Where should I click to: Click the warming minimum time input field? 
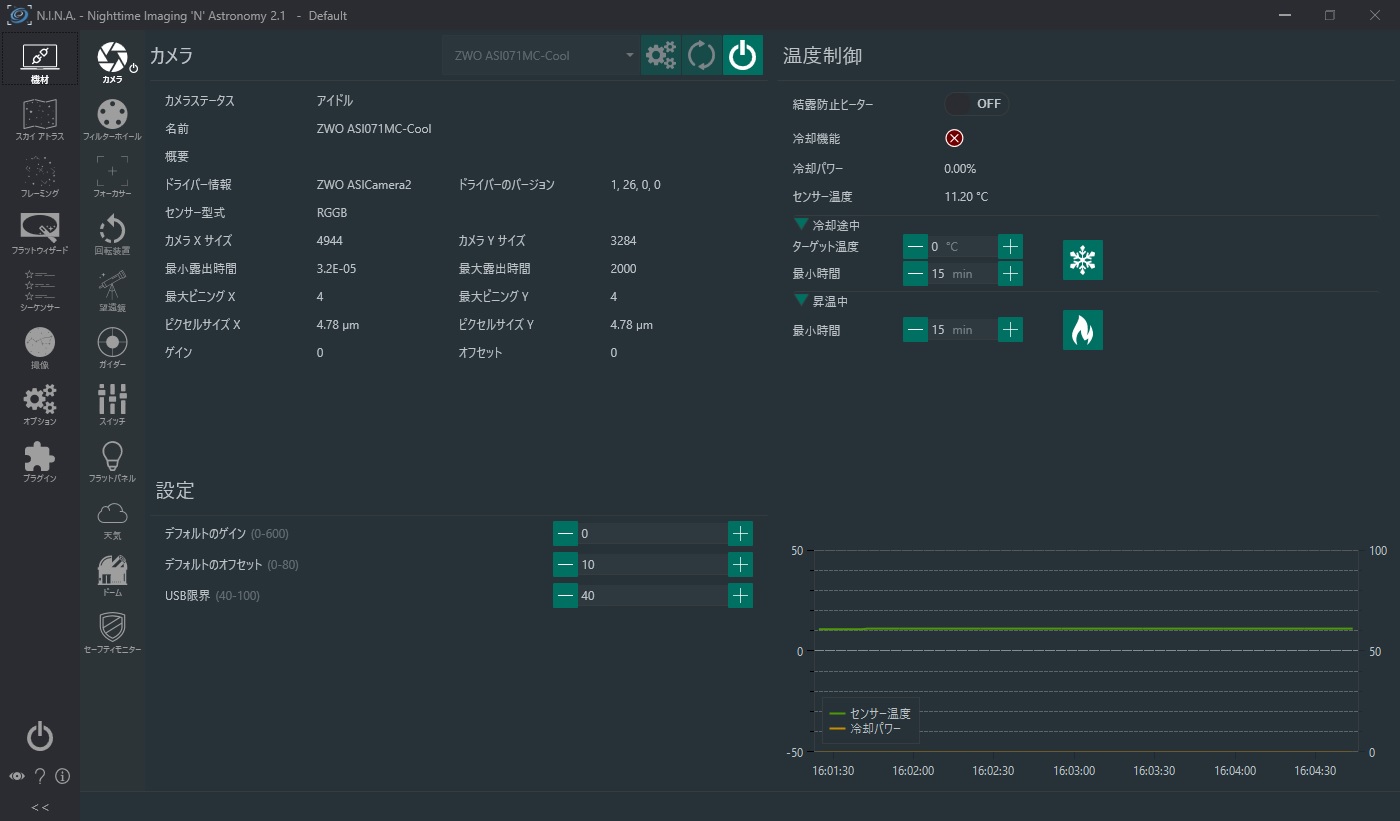pos(963,329)
